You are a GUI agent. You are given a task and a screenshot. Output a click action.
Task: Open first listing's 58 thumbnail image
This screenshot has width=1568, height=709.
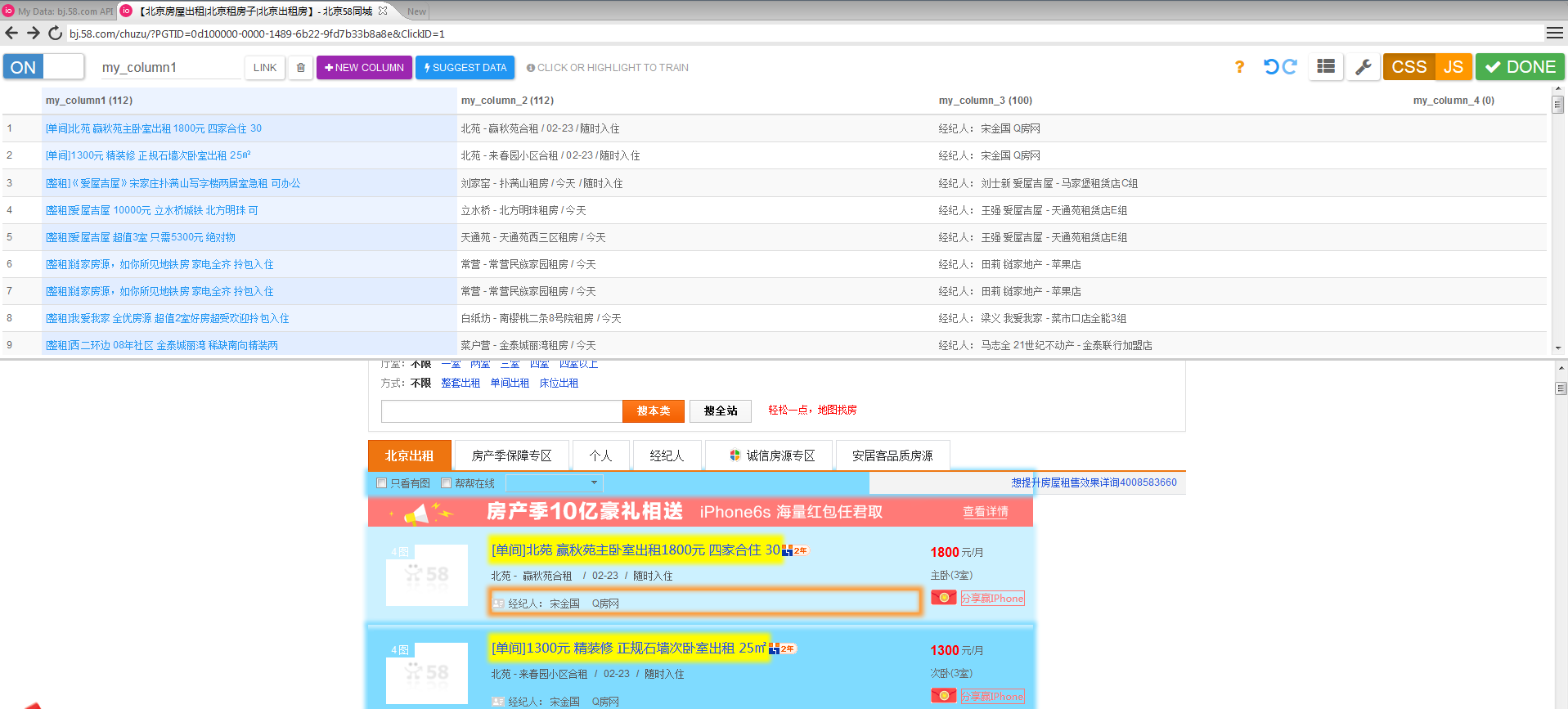427,575
